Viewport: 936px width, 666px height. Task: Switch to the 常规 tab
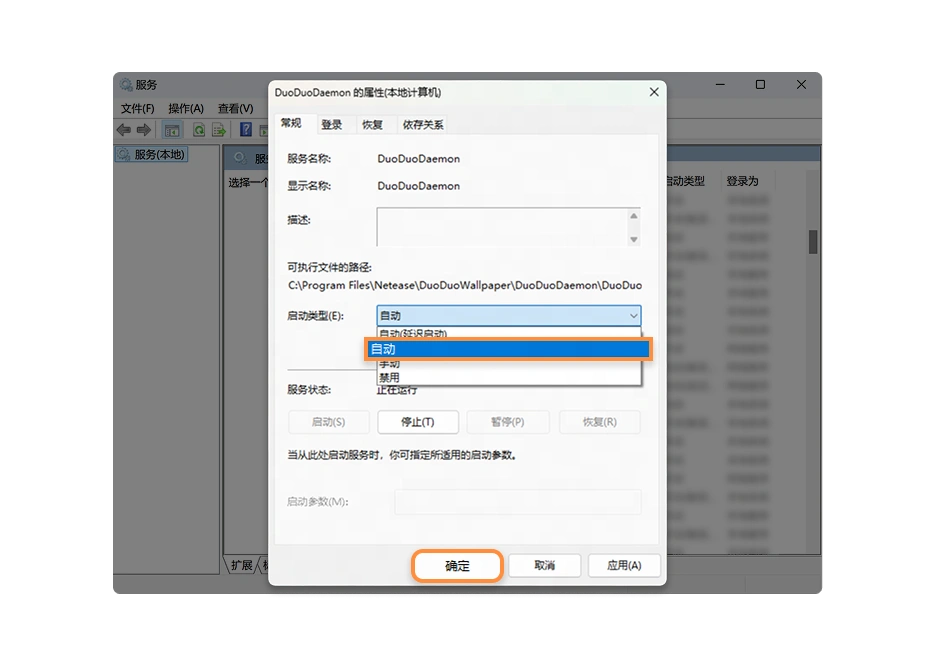click(x=291, y=123)
